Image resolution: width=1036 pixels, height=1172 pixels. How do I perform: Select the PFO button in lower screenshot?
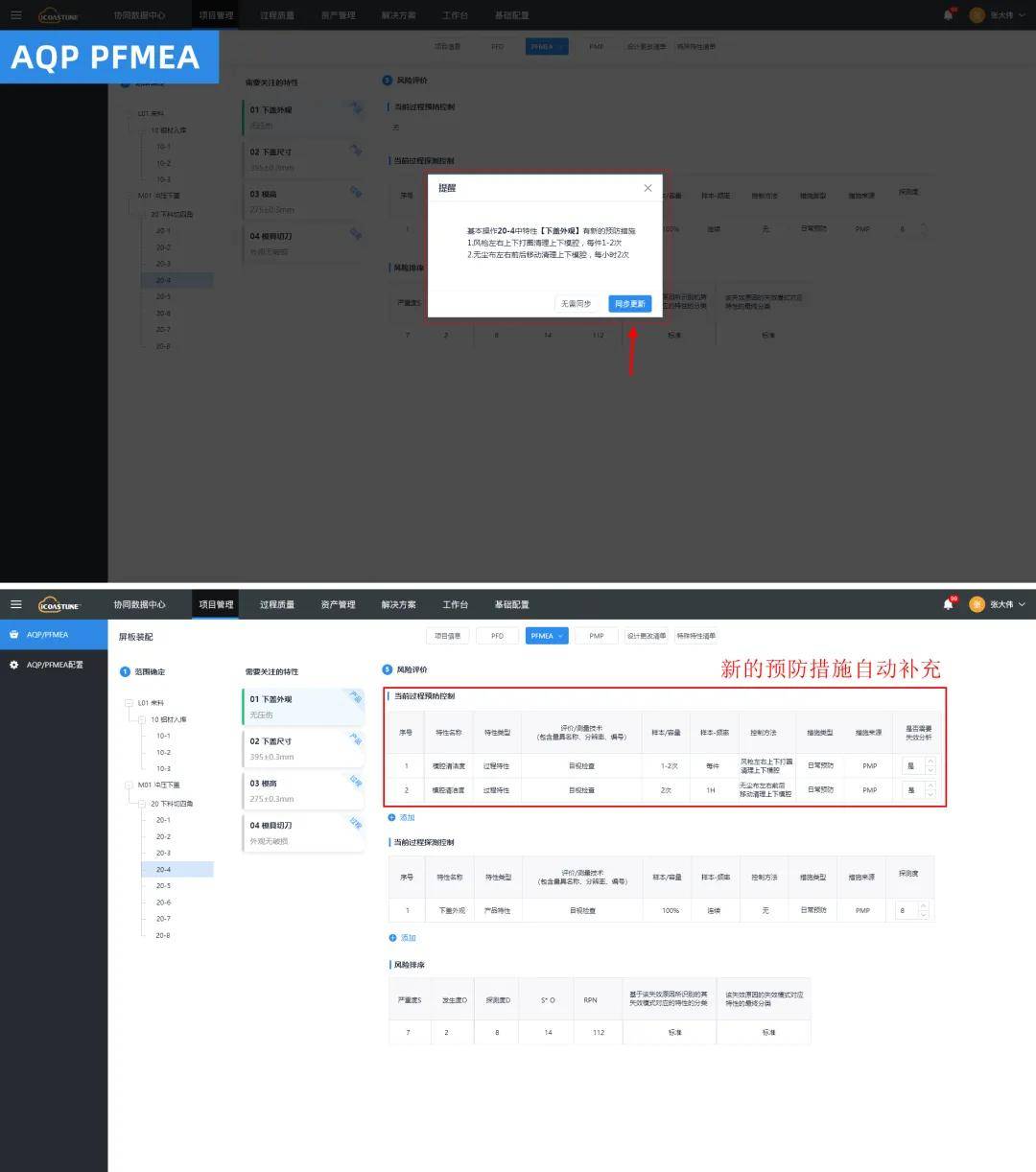tap(497, 636)
